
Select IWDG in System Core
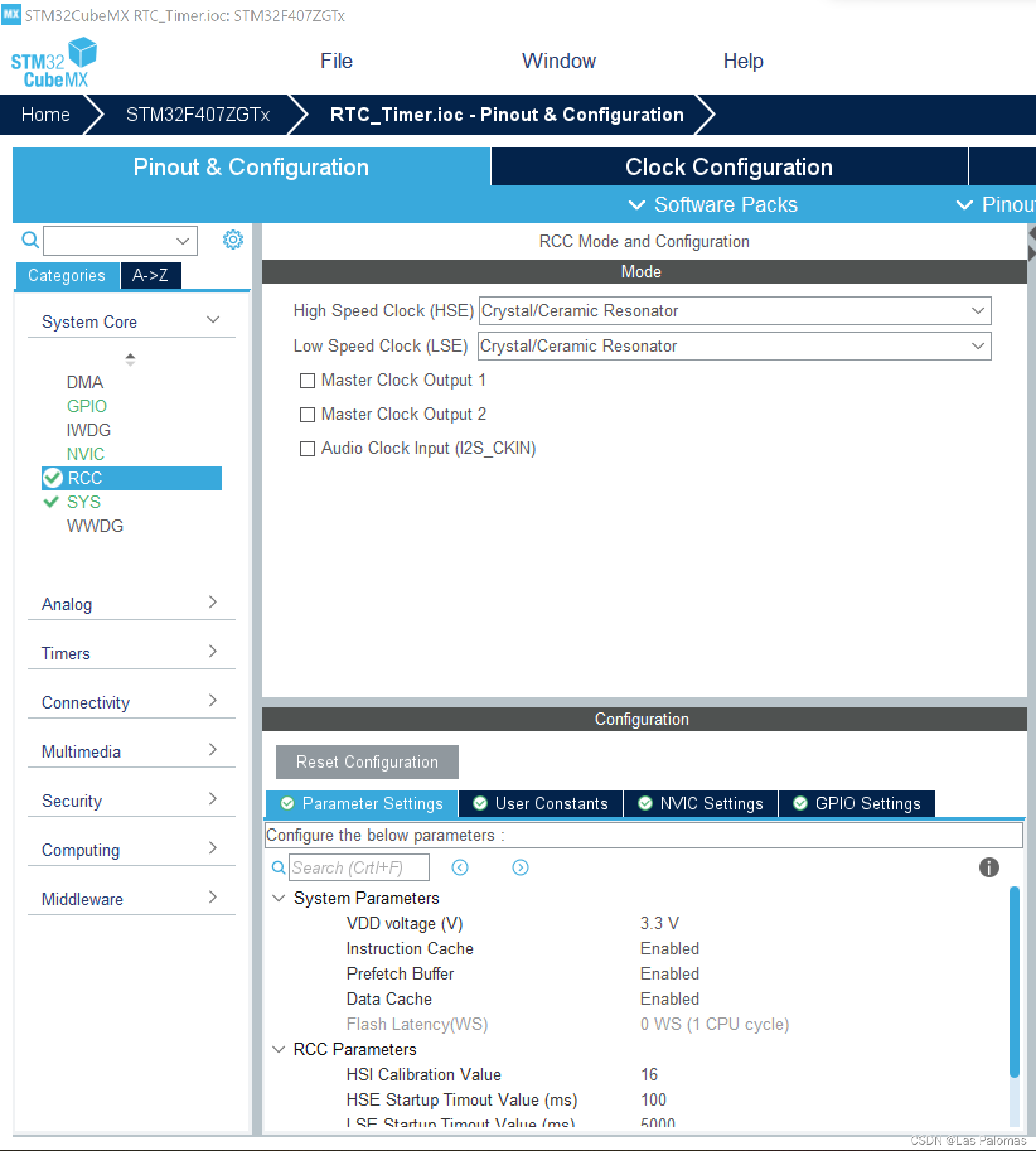(x=89, y=431)
